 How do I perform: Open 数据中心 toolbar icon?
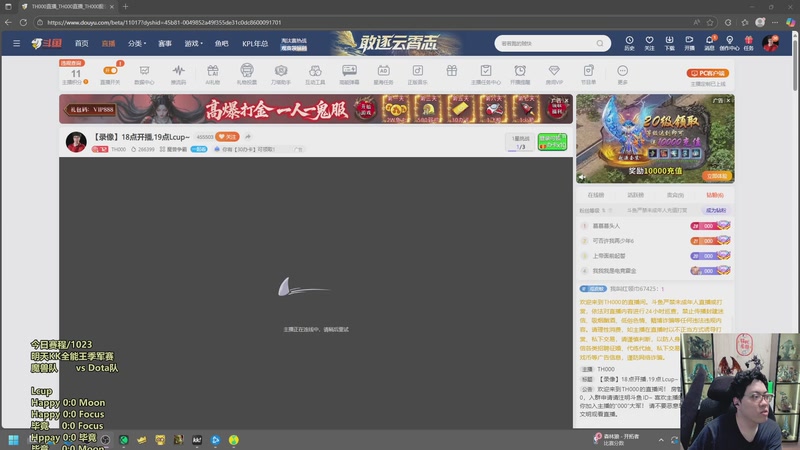144,74
